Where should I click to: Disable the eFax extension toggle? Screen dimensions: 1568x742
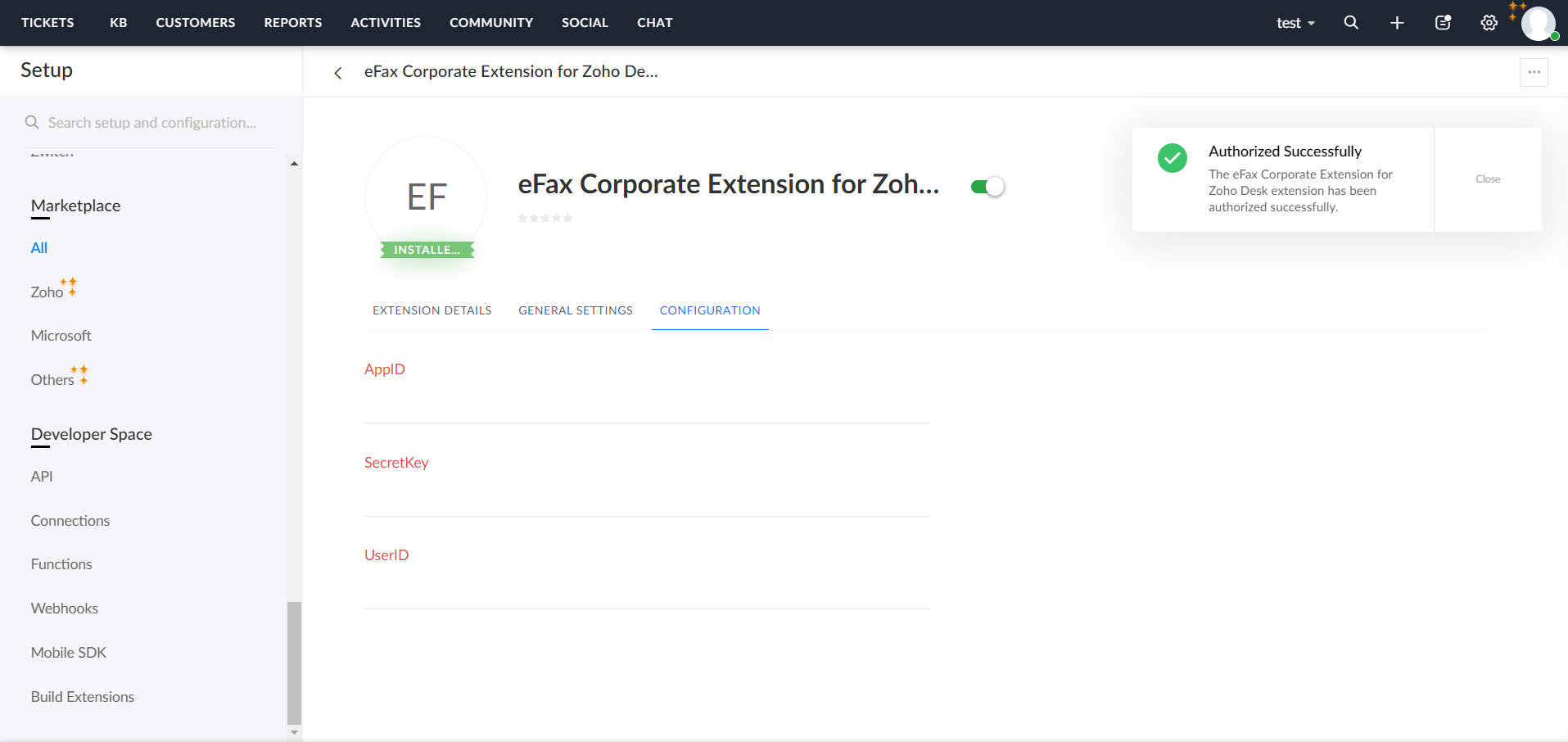[x=987, y=187]
